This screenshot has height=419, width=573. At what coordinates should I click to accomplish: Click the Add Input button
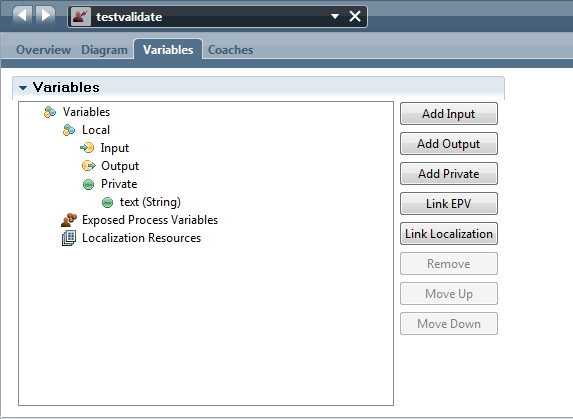449,114
